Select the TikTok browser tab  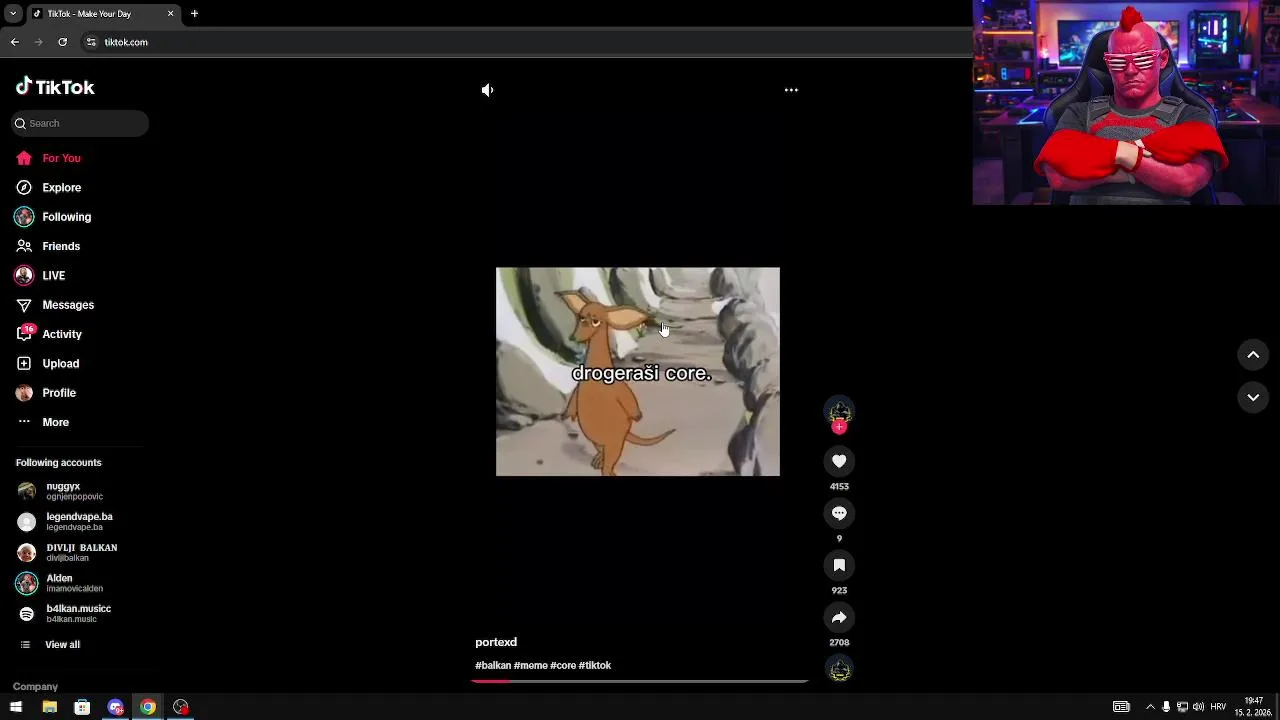point(103,14)
